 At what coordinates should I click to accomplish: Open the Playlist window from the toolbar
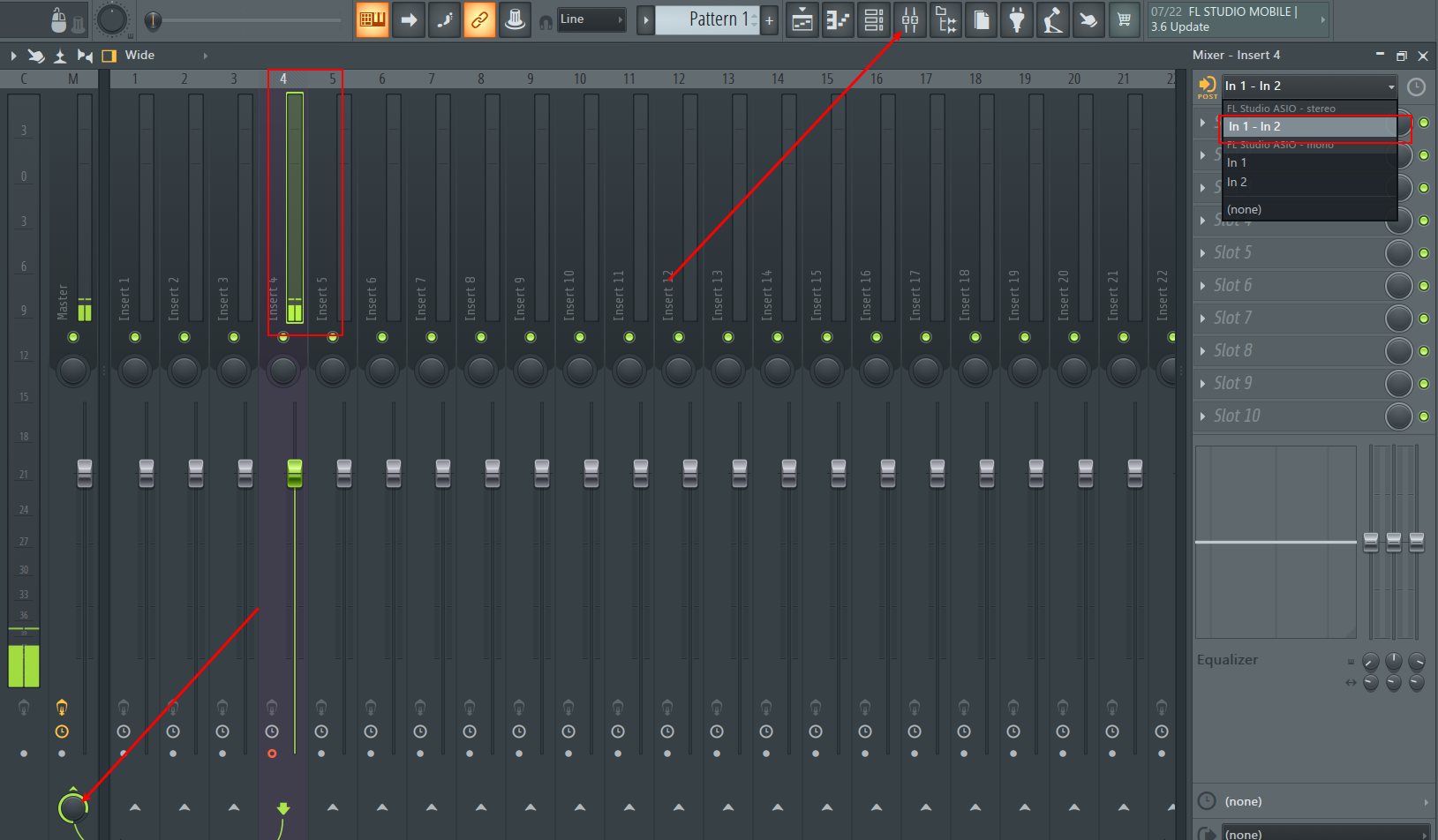pos(802,19)
